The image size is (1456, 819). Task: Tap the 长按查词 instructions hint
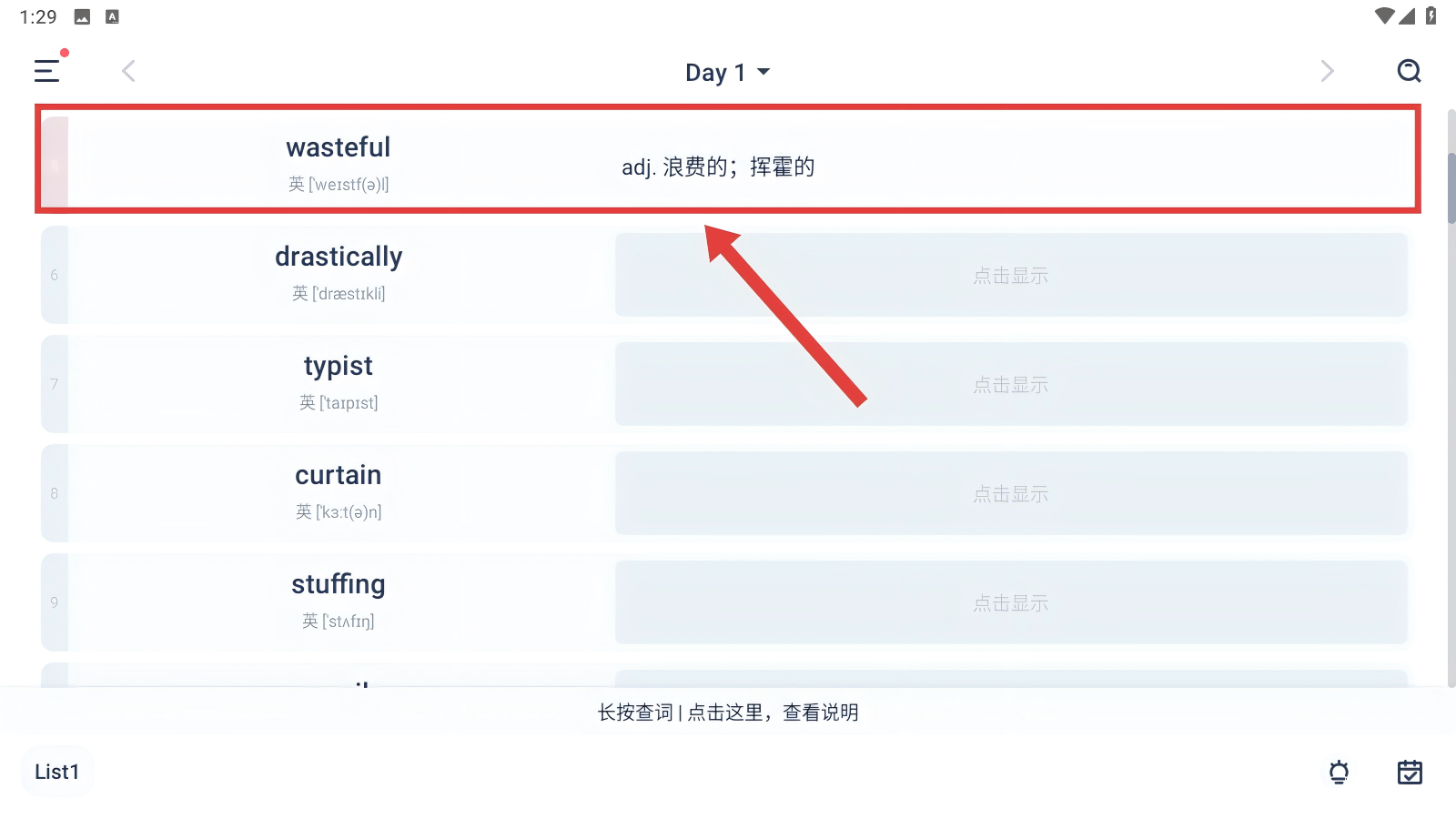tap(727, 713)
